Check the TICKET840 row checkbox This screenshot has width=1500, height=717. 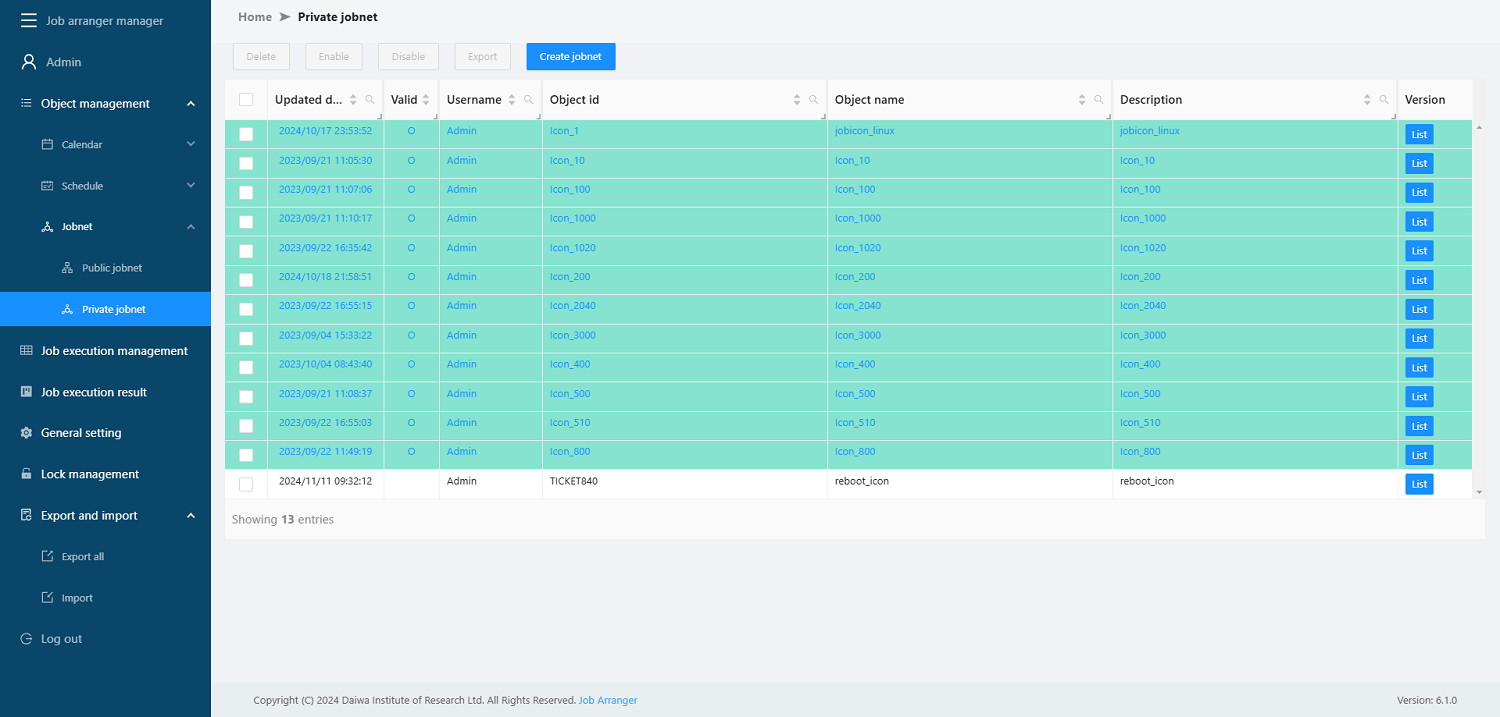[246, 484]
